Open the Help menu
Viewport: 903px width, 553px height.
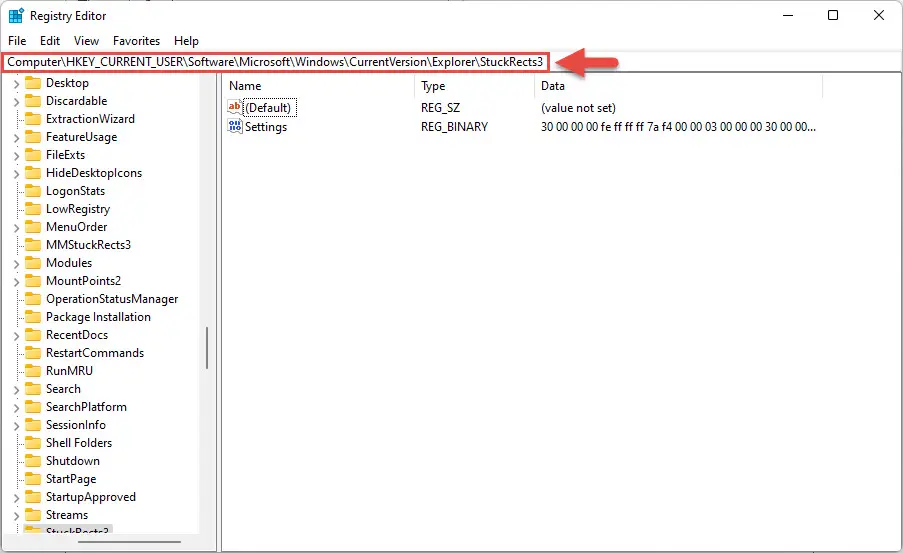[x=186, y=41]
